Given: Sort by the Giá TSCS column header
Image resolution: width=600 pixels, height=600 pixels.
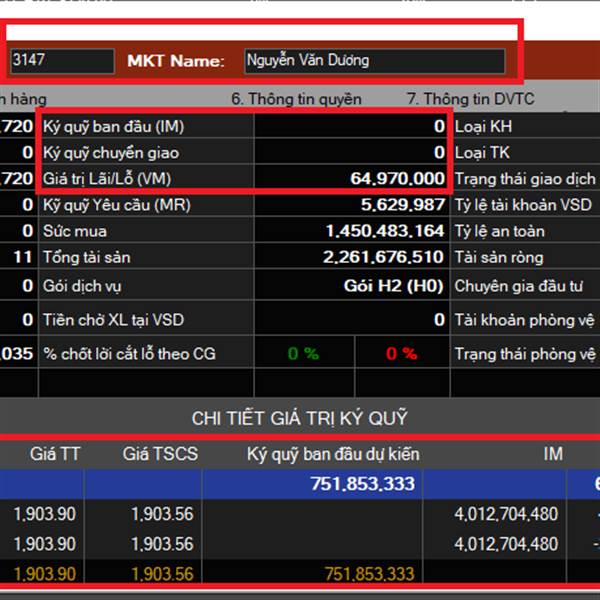Looking at the screenshot, I should coord(160,454).
